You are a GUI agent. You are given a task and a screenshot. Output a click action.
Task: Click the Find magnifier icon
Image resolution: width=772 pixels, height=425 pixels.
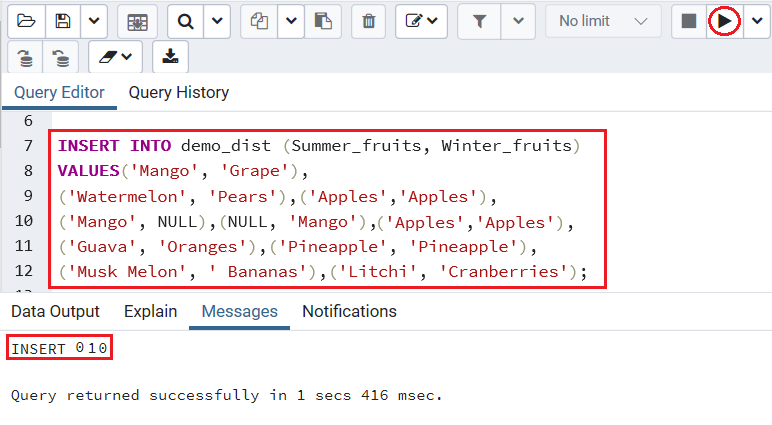click(x=185, y=21)
